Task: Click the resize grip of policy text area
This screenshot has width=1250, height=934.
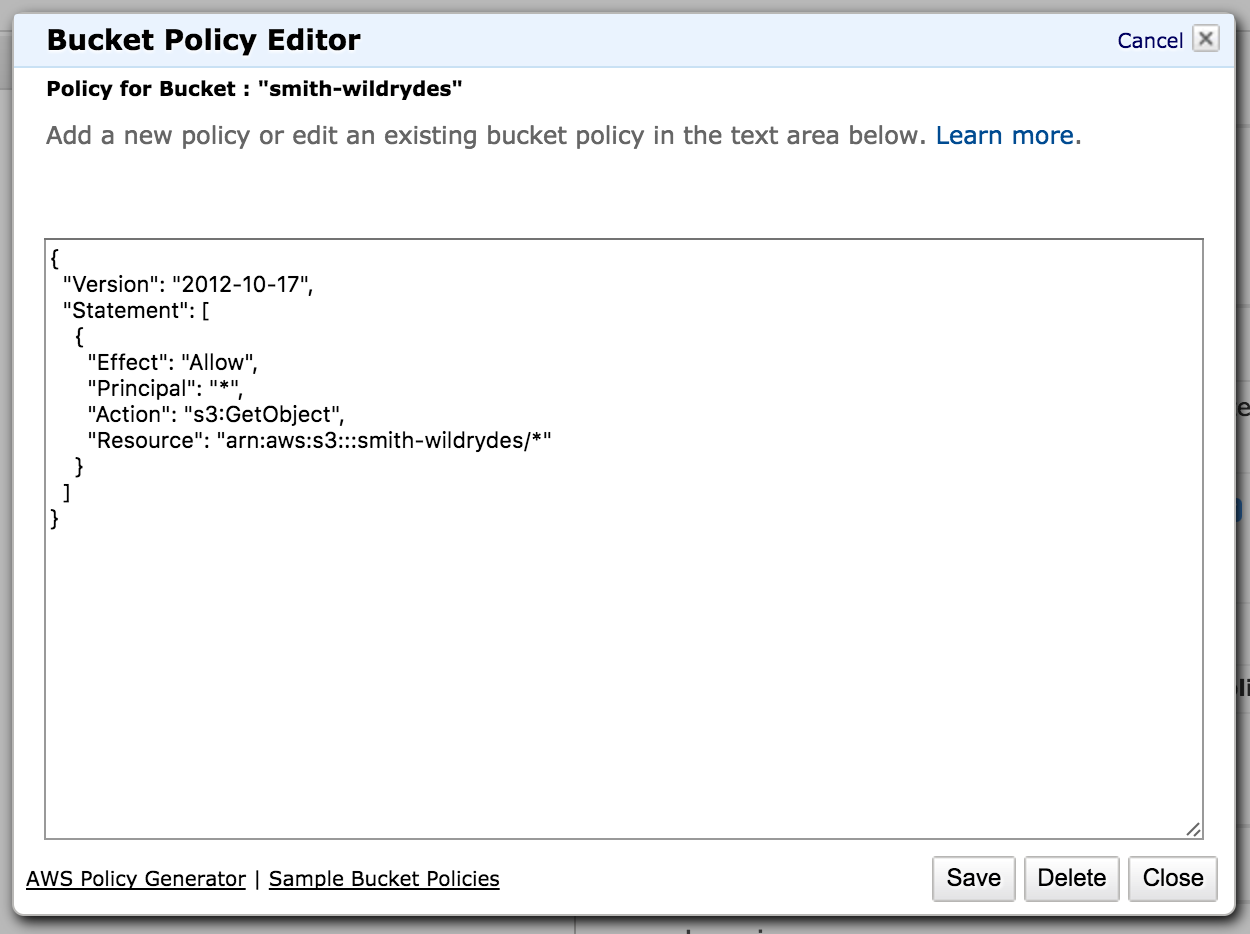Action: (x=1193, y=829)
